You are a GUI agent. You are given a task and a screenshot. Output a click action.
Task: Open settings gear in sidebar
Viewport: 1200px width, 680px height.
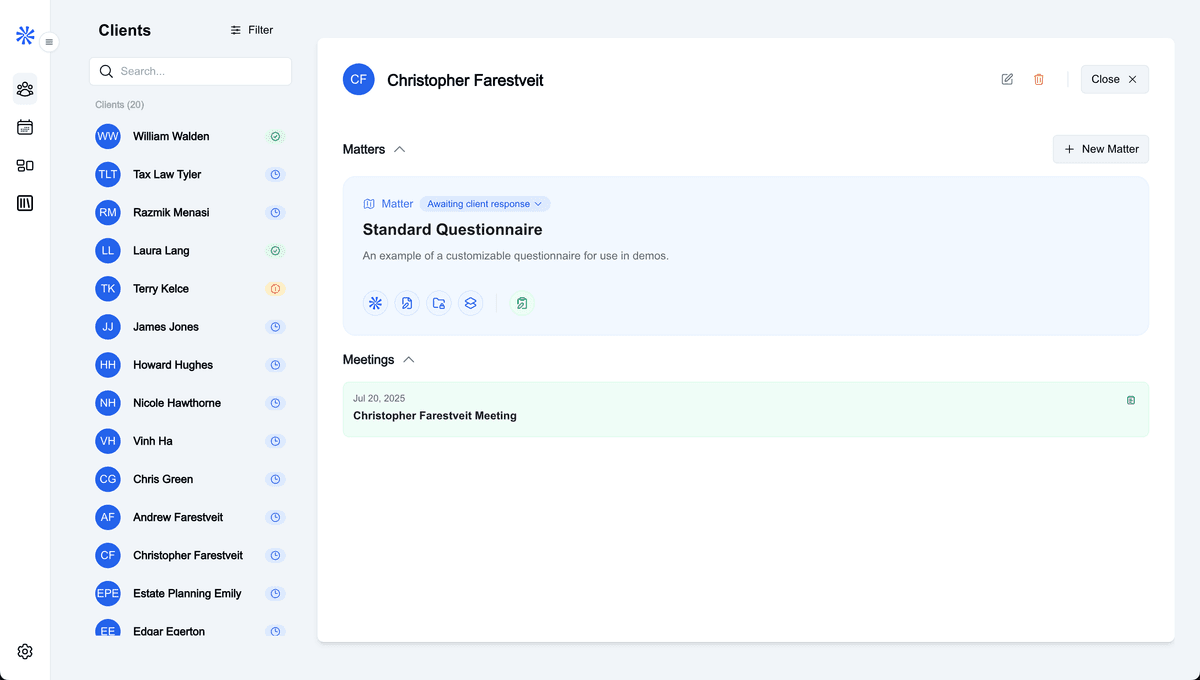point(25,651)
